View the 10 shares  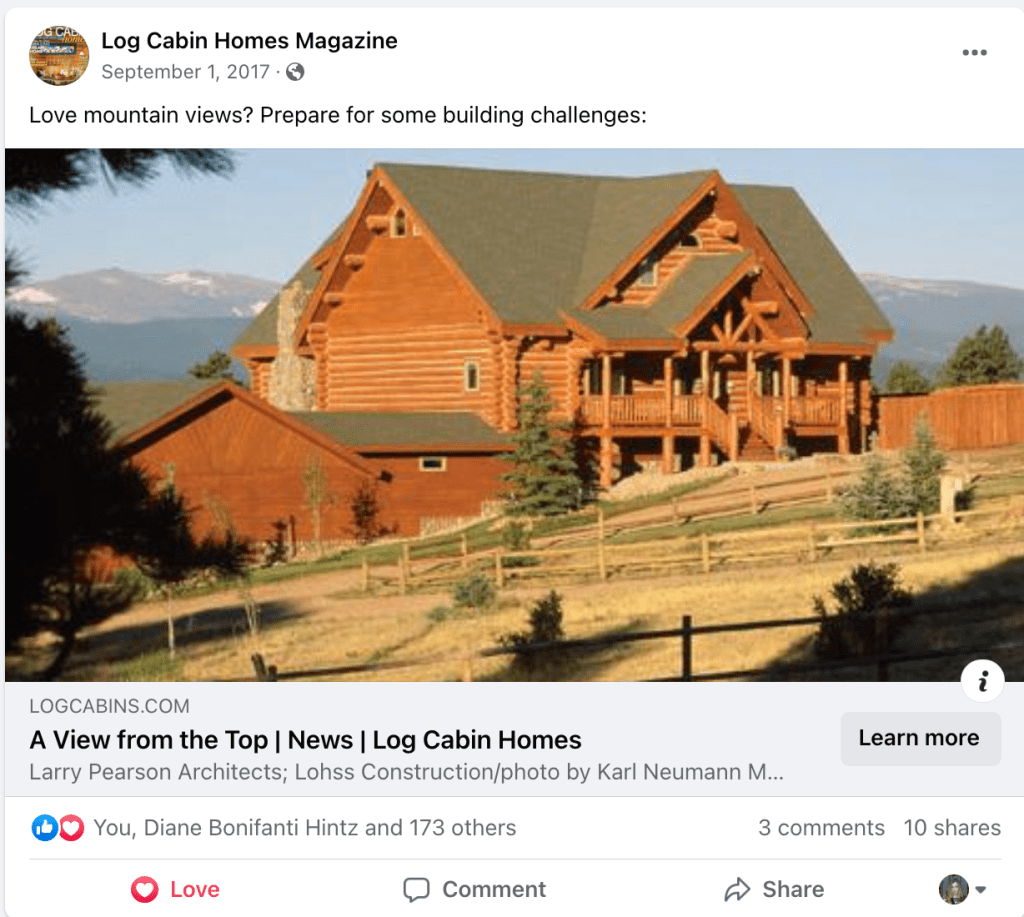pos(952,828)
